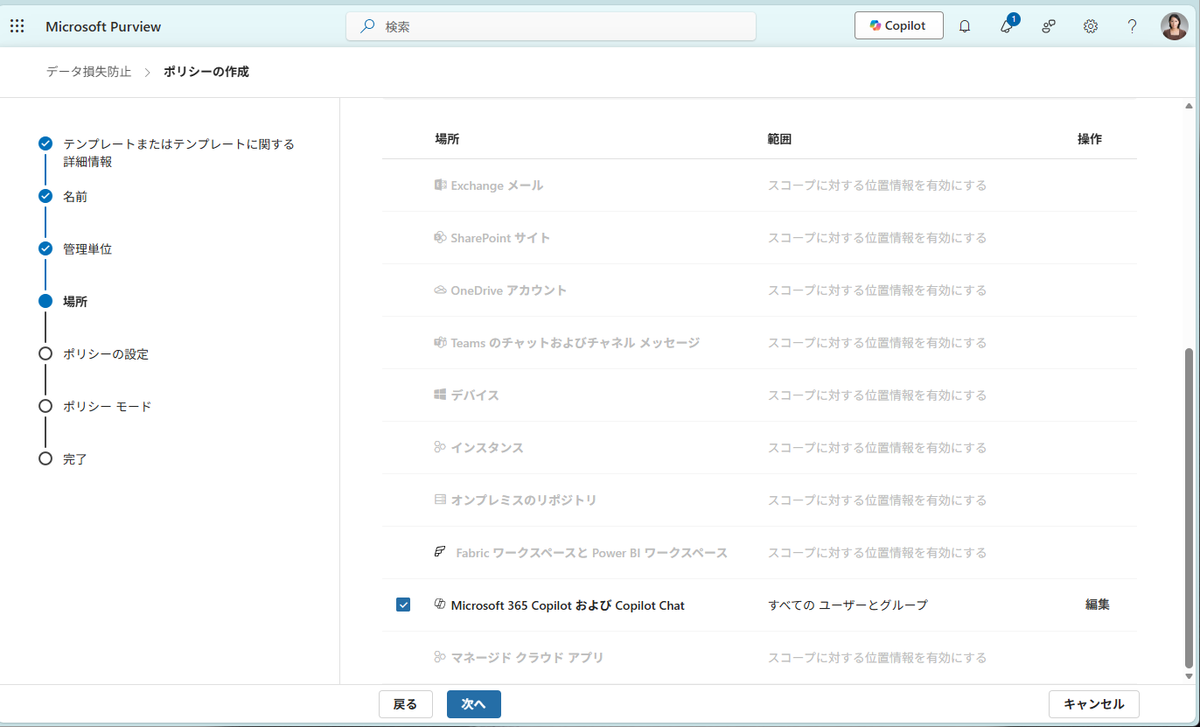Open the alerts icon with badge 1

click(x=1007, y=27)
